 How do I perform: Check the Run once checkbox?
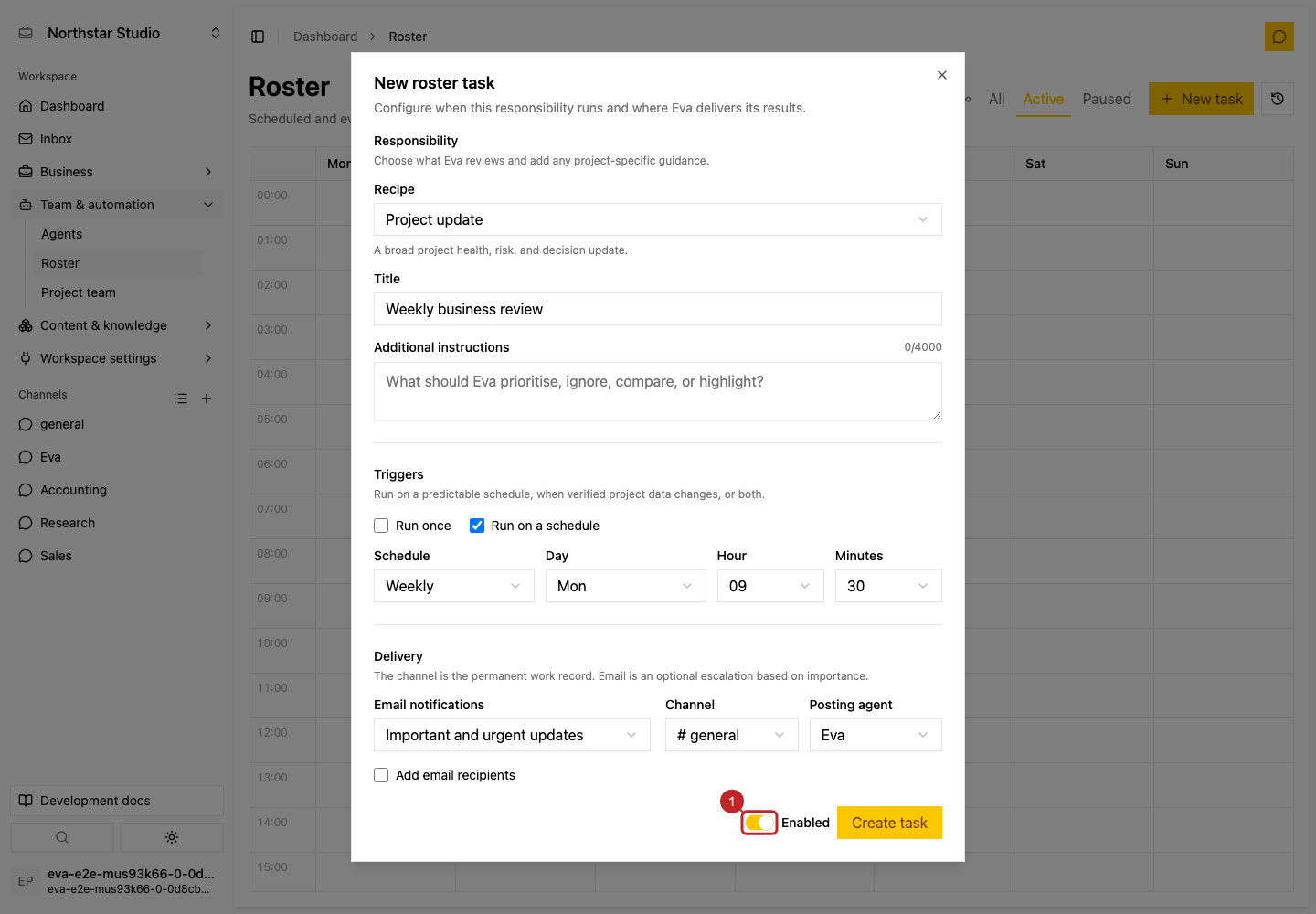pyautogui.click(x=381, y=526)
